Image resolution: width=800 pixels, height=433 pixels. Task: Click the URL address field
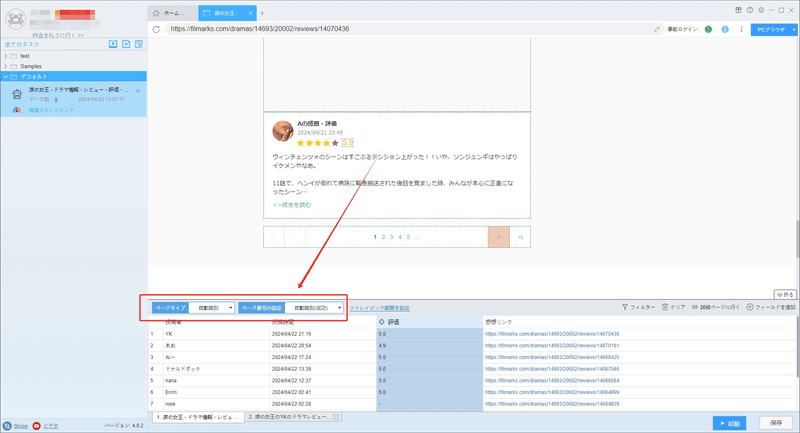point(408,29)
